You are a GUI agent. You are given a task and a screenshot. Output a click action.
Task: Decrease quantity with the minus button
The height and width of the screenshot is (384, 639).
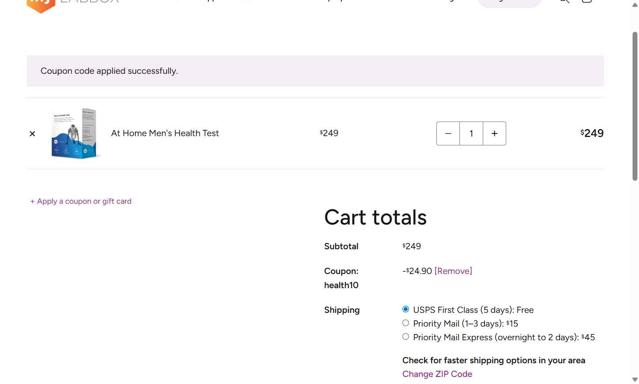click(x=448, y=133)
